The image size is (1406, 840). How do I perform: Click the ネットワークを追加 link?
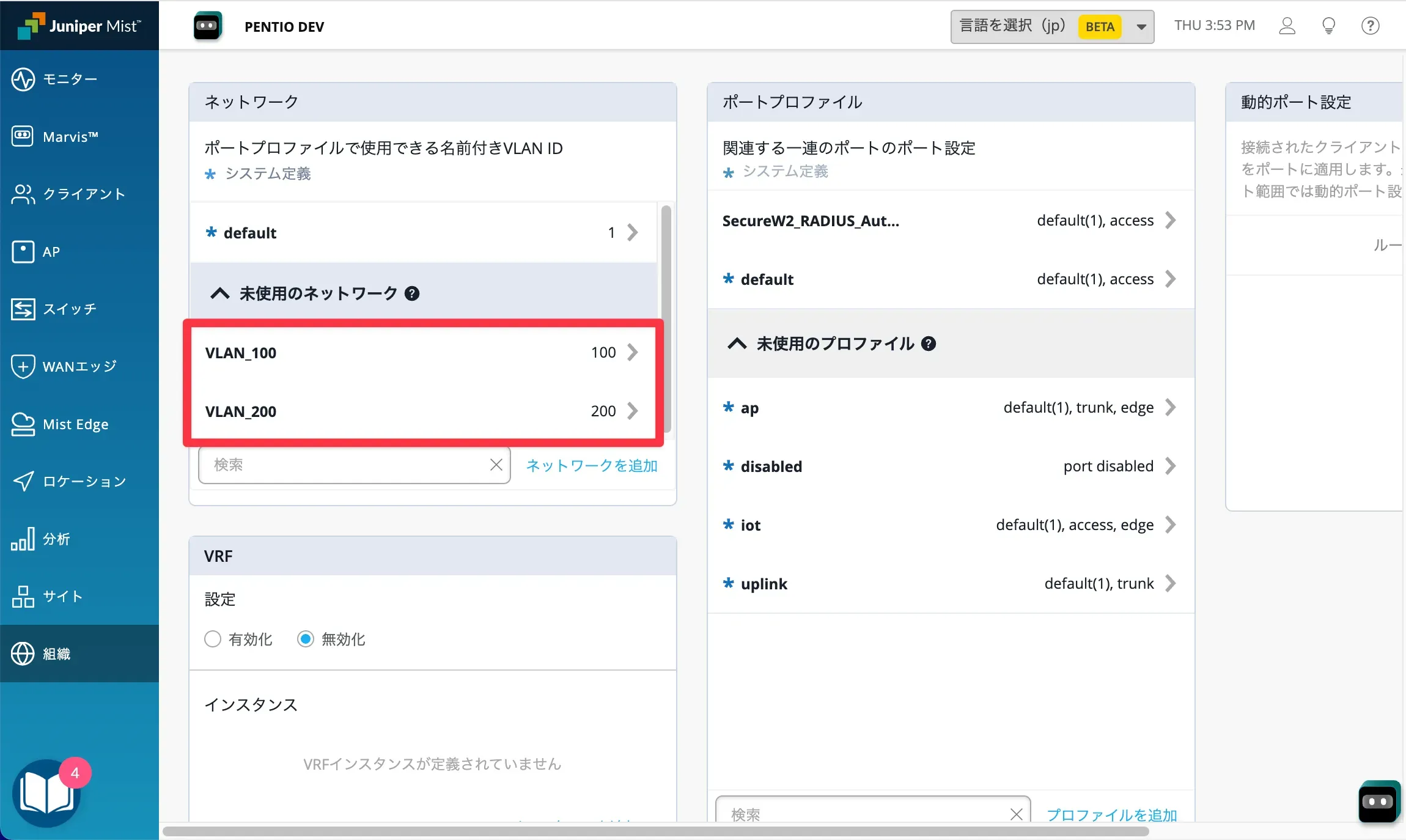pos(591,466)
